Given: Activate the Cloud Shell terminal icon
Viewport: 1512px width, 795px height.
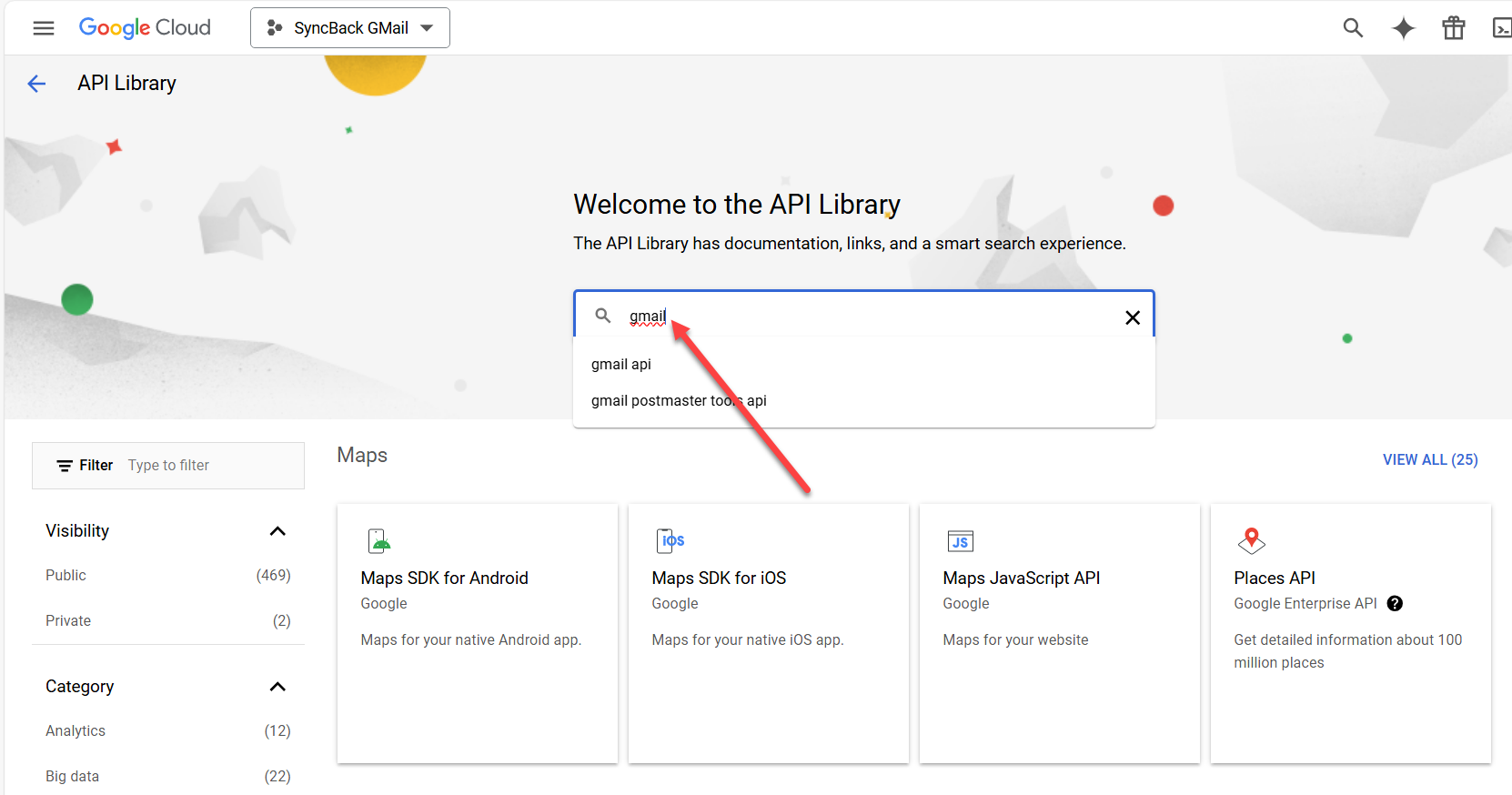Looking at the screenshot, I should pos(1501,28).
